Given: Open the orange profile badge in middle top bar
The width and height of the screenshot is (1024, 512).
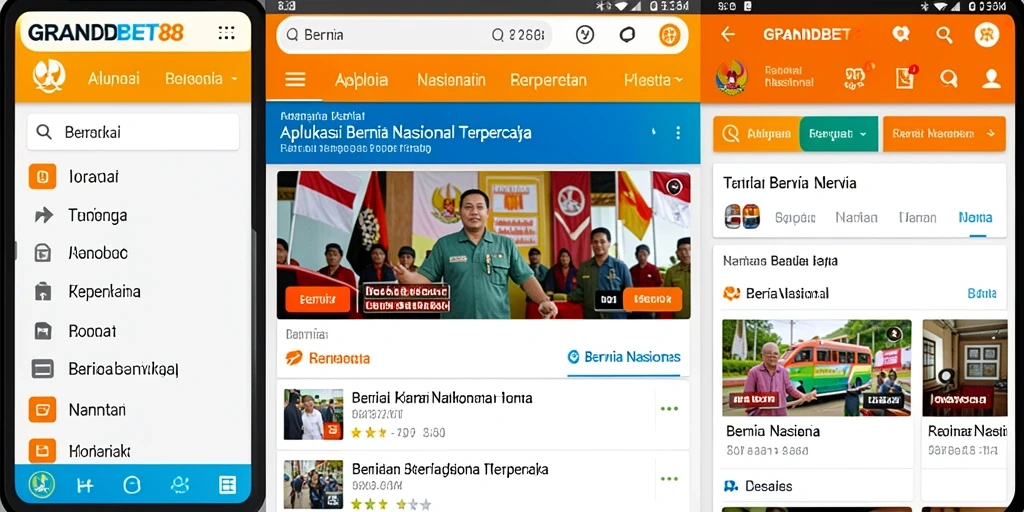Looking at the screenshot, I should click(669, 35).
